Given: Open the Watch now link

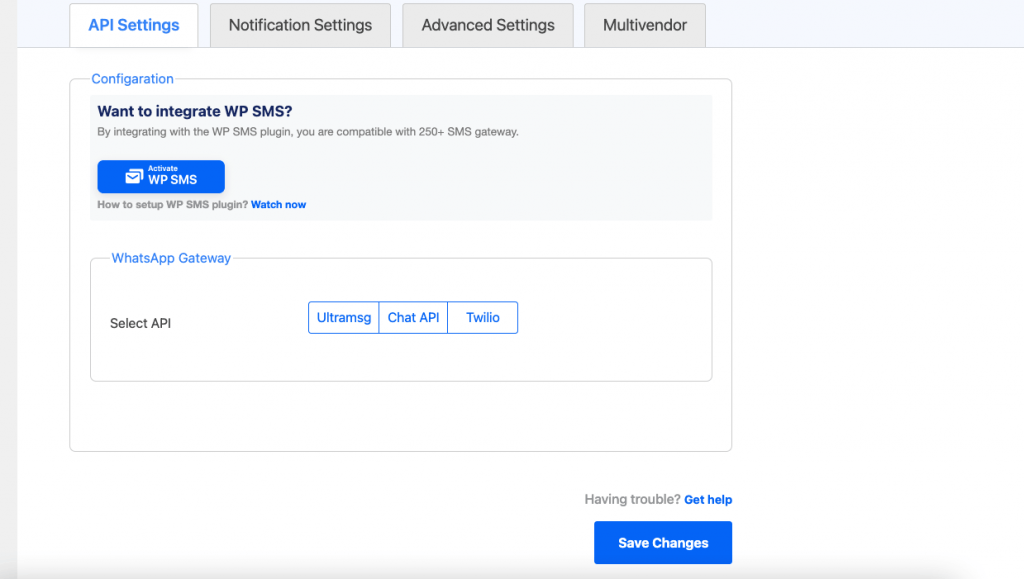Looking at the screenshot, I should (x=278, y=204).
